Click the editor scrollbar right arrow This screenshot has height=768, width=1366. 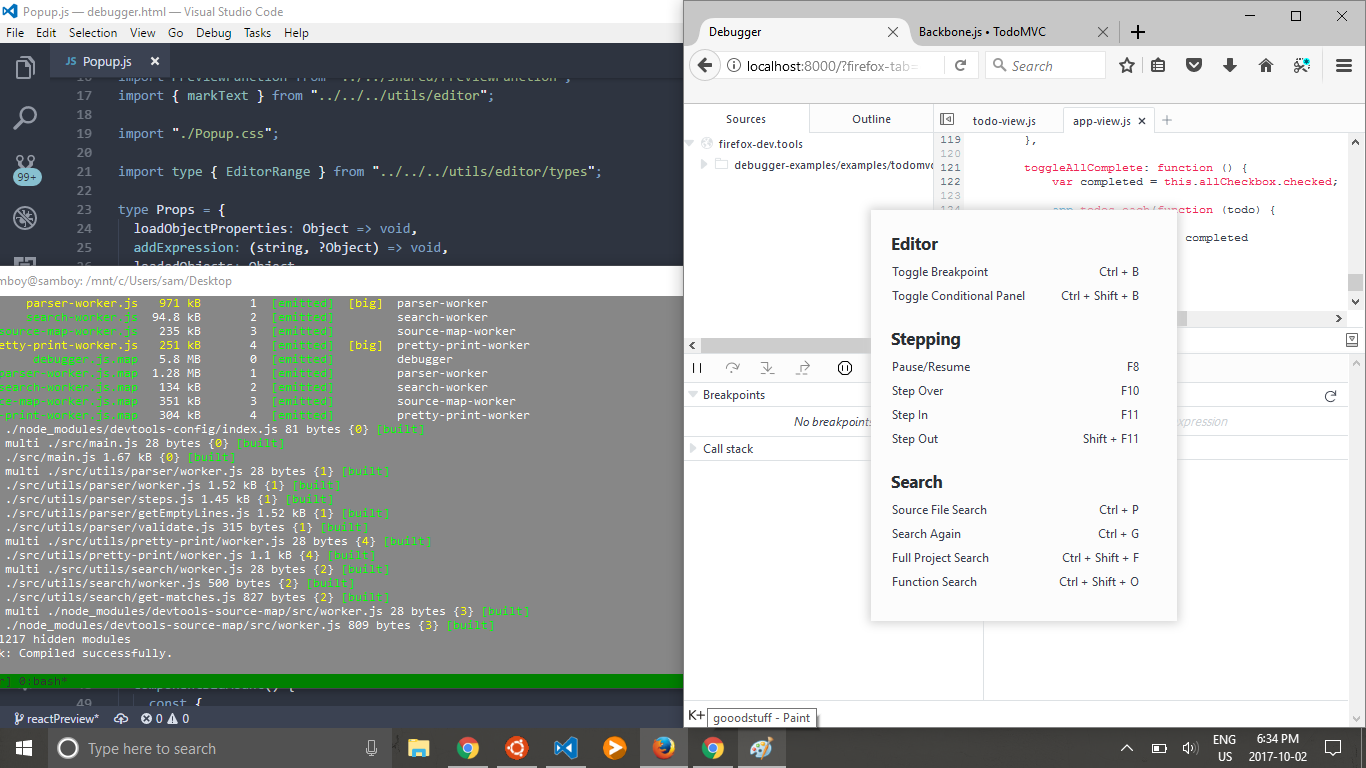(x=1339, y=318)
